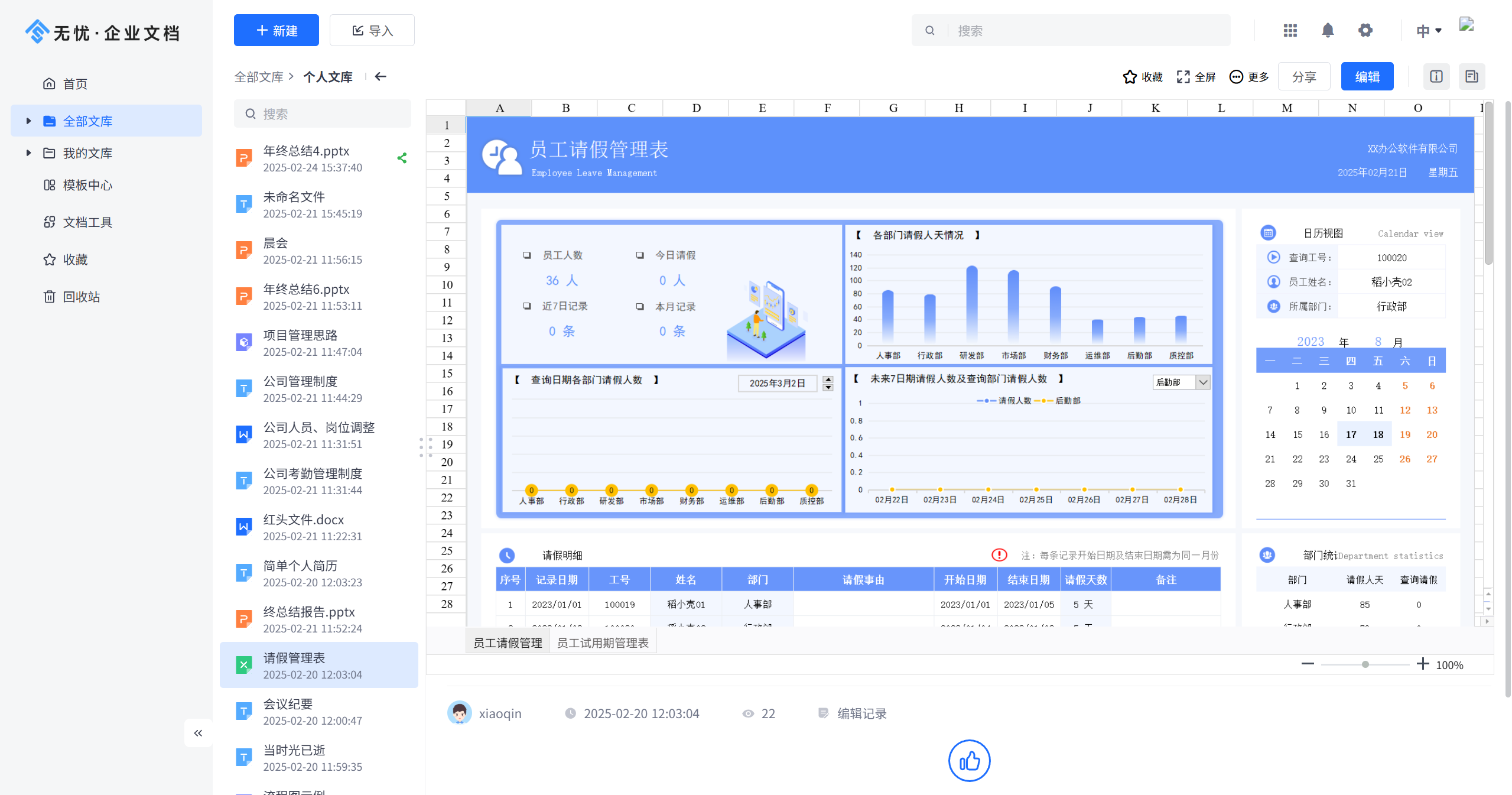Open the apps grid icon
The width and height of the screenshot is (1512, 795).
(x=1290, y=30)
